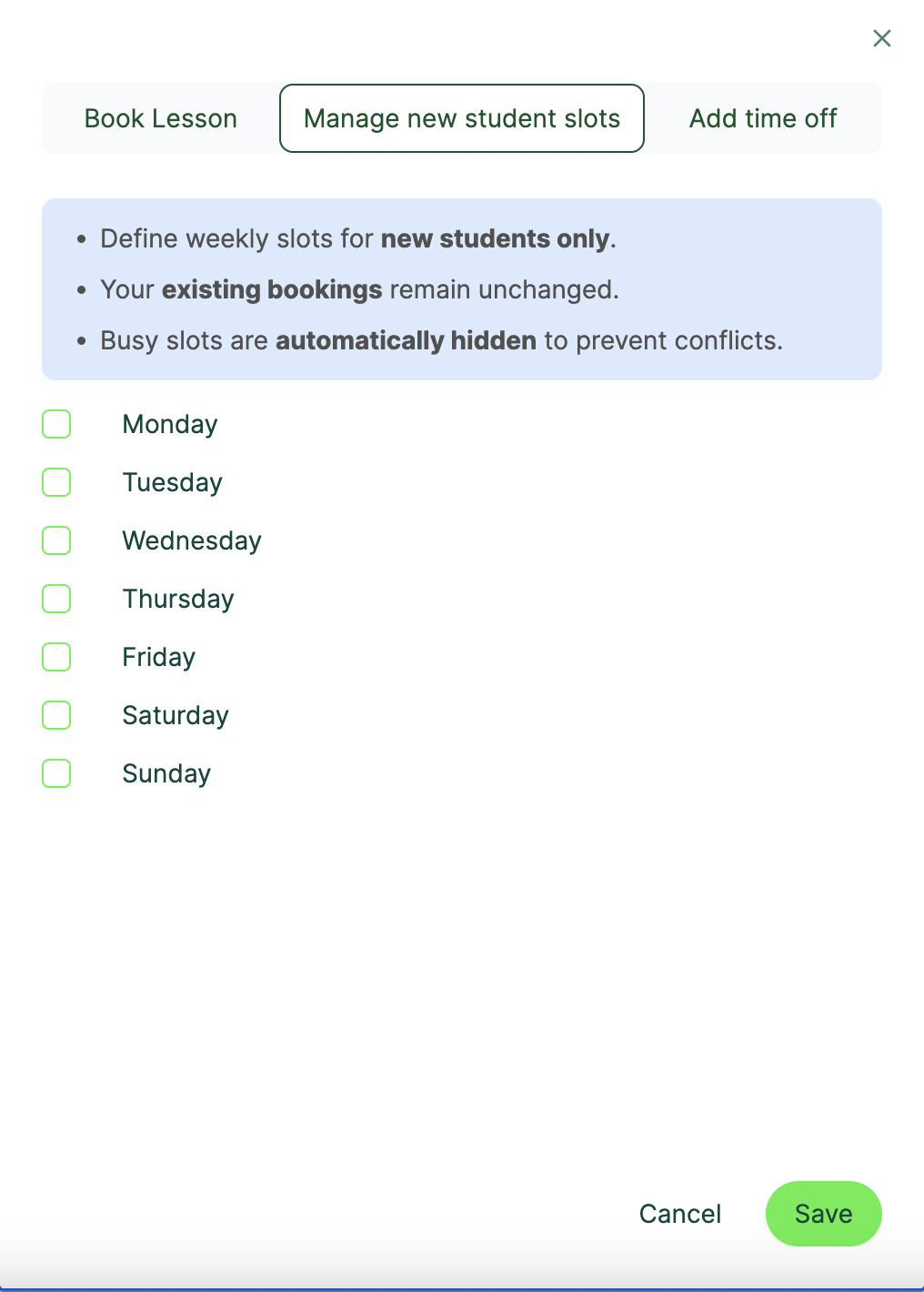Close the dialog using the X icon

coord(881,38)
